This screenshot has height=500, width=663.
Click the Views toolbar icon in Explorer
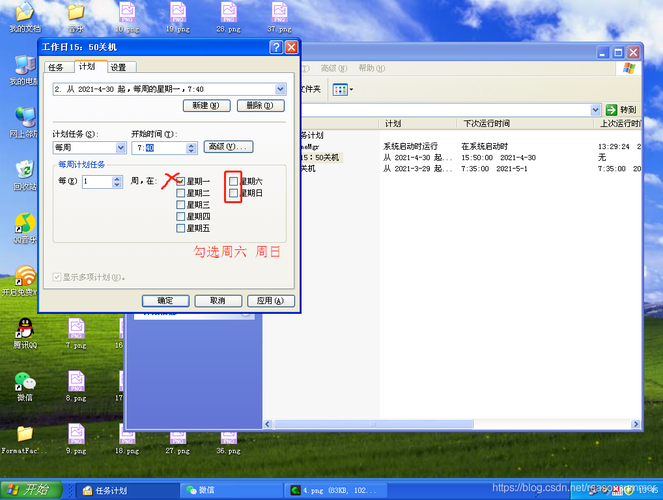[x=339, y=90]
